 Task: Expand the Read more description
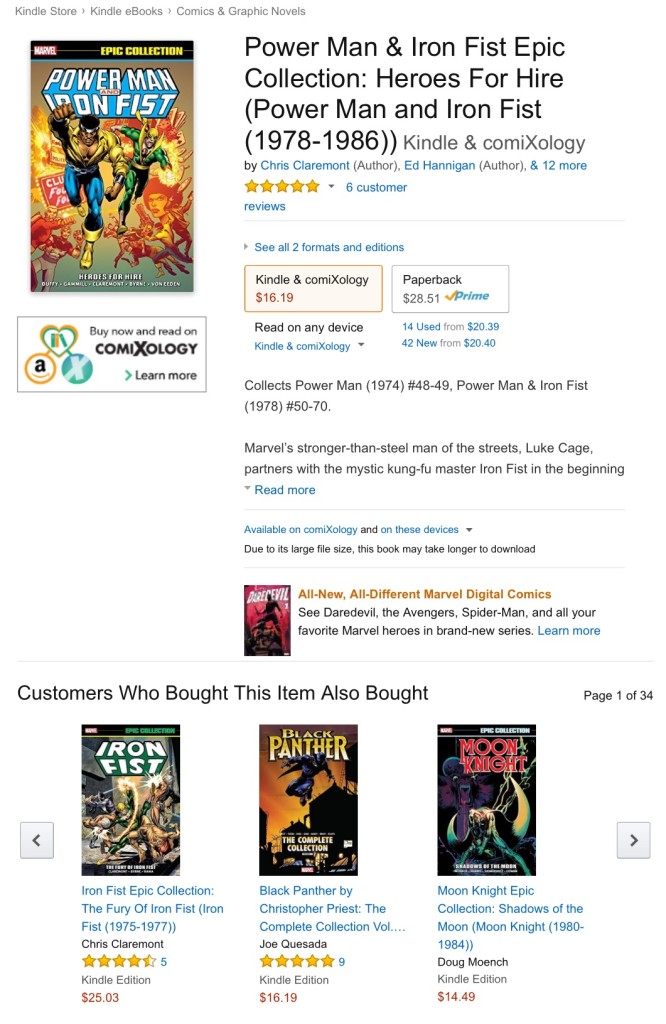[284, 490]
